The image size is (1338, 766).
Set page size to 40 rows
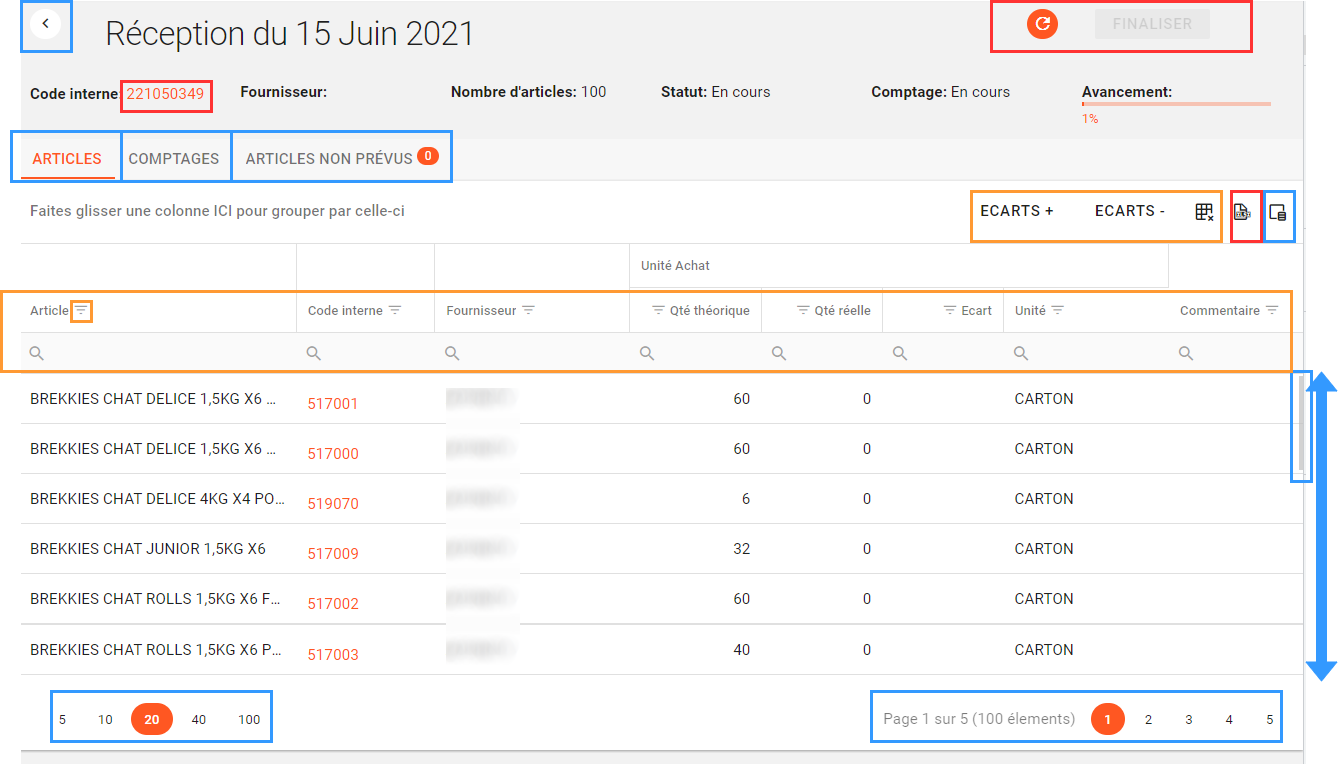click(x=199, y=719)
